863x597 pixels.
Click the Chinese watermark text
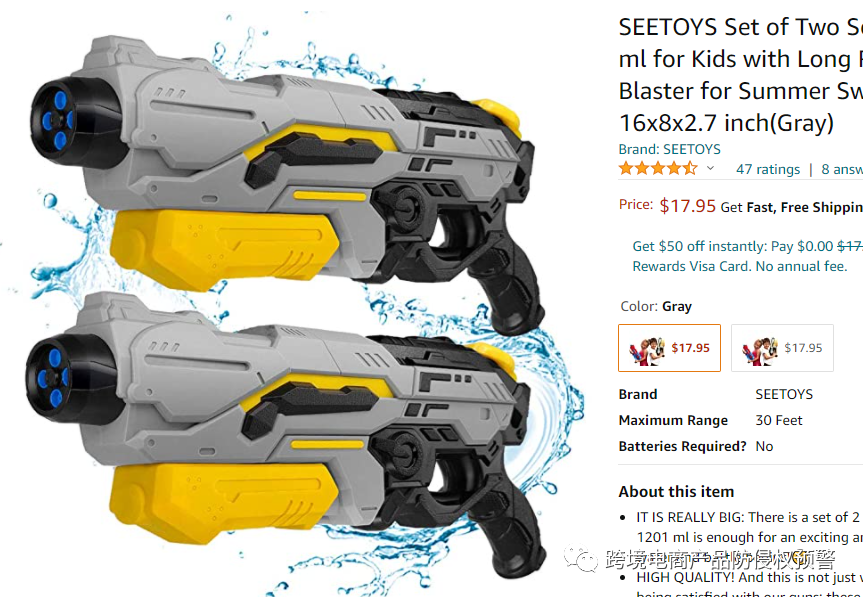tap(720, 560)
